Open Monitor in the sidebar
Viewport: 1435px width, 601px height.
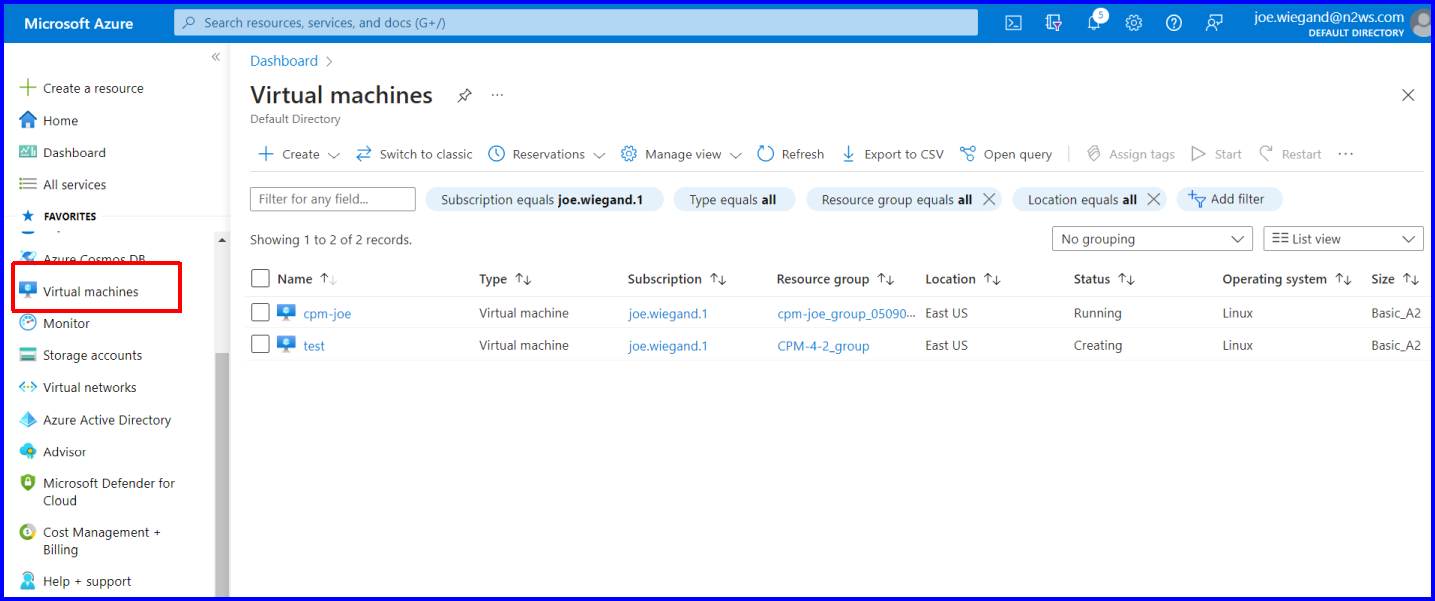click(x=55, y=323)
